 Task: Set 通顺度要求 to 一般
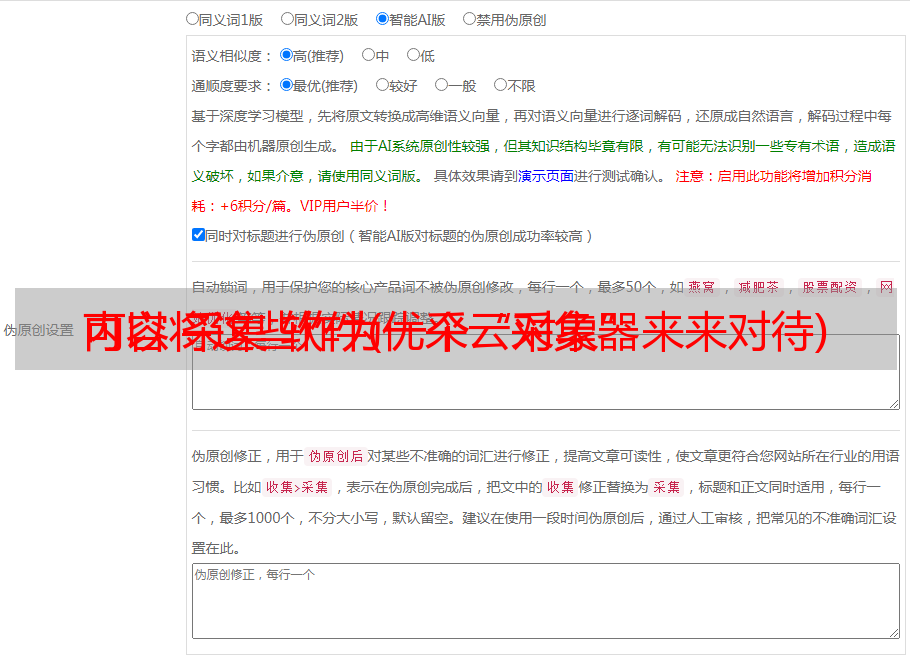(x=442, y=85)
